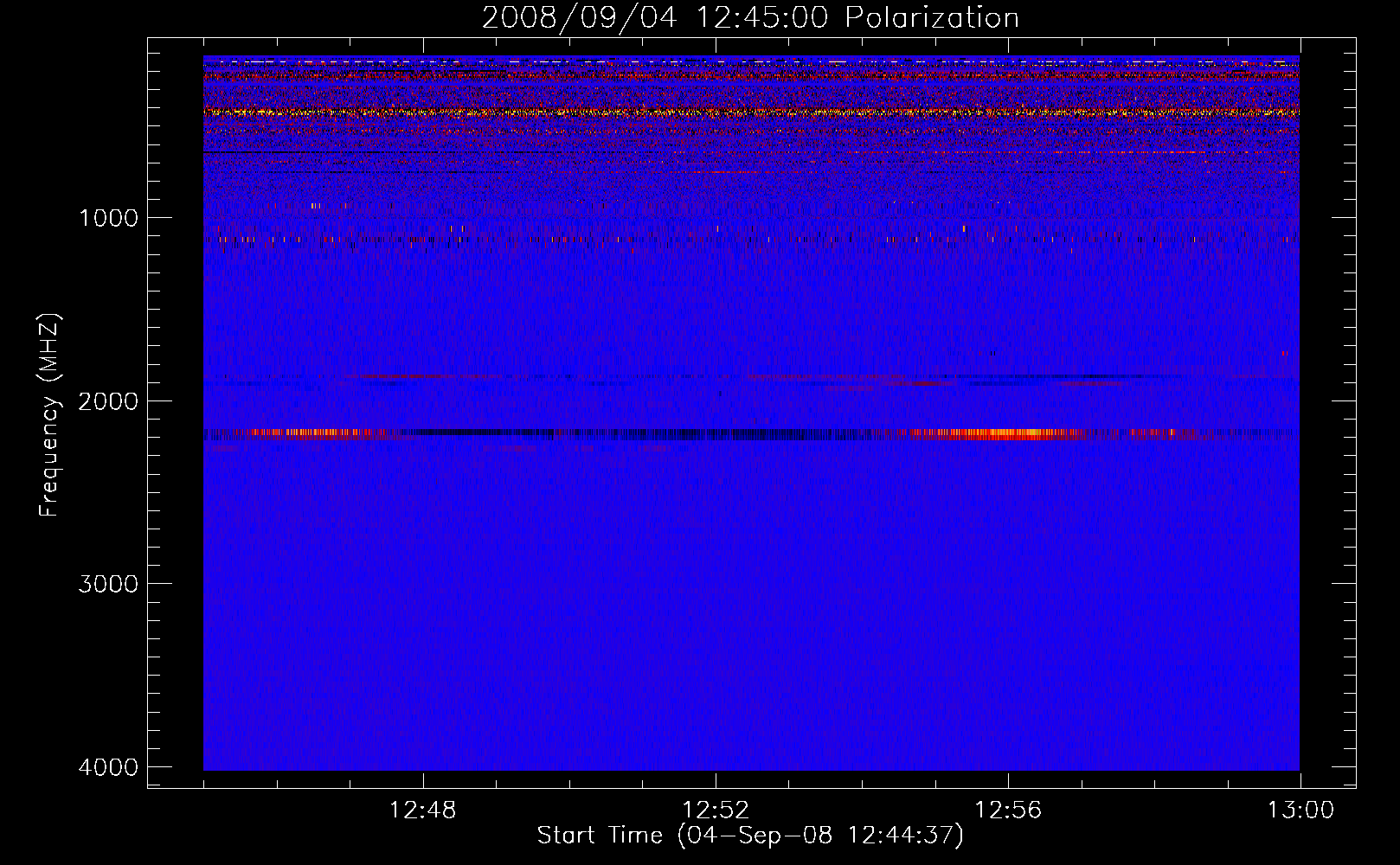Click the 'Start Time (04-Sep-08 12:44:37)' label

[750, 836]
